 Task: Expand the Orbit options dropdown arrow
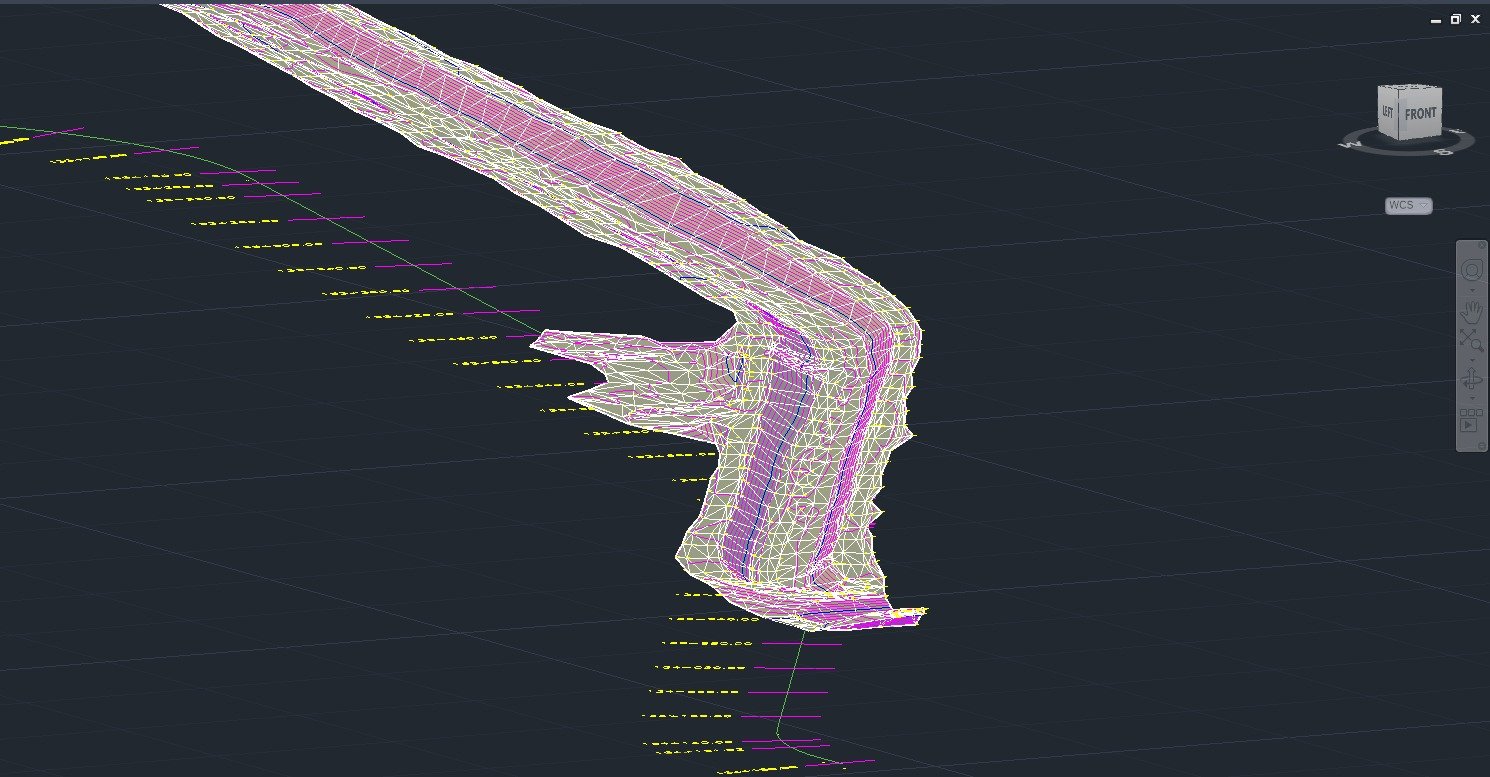coord(1471,397)
